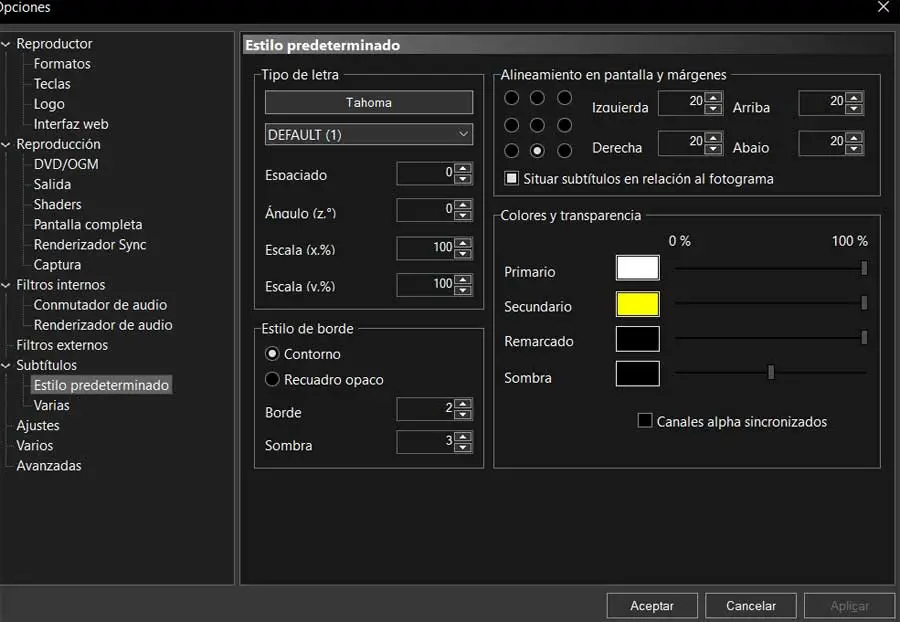
Task: Click the Tahoma font button
Action: pyautogui.click(x=368, y=102)
